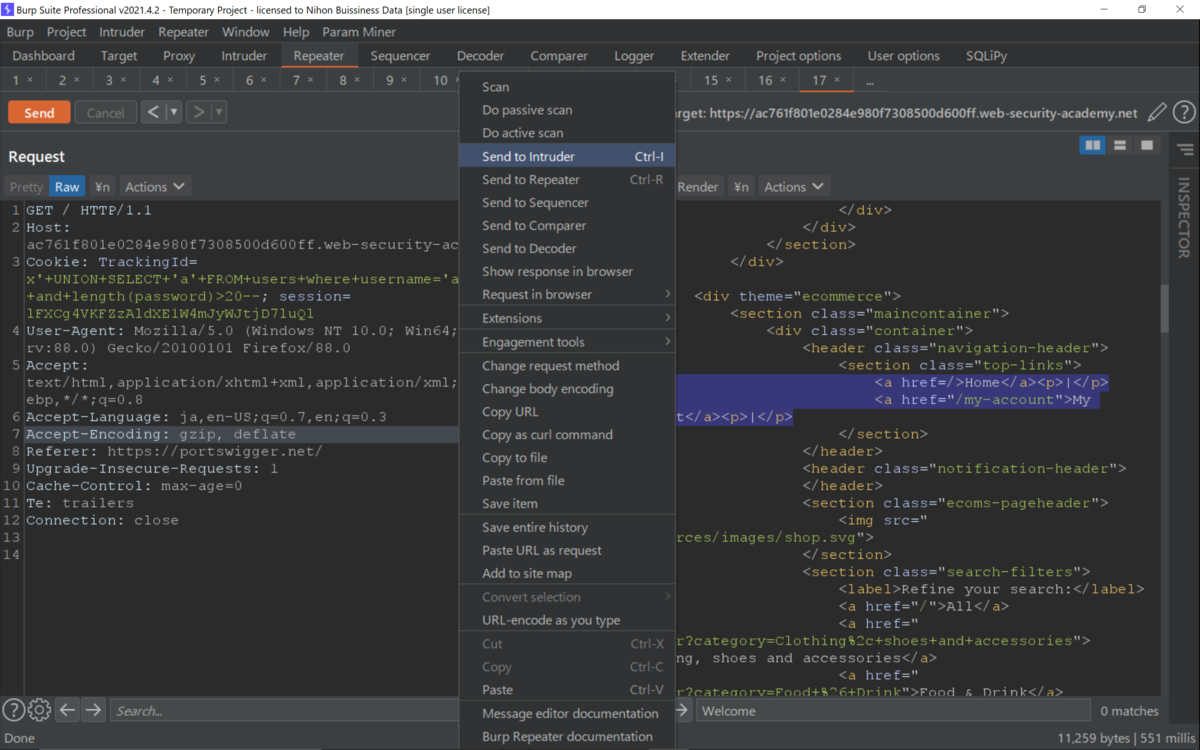Image resolution: width=1200 pixels, height=750 pixels.
Task: Open the SQLiPy tab
Action: tap(987, 56)
